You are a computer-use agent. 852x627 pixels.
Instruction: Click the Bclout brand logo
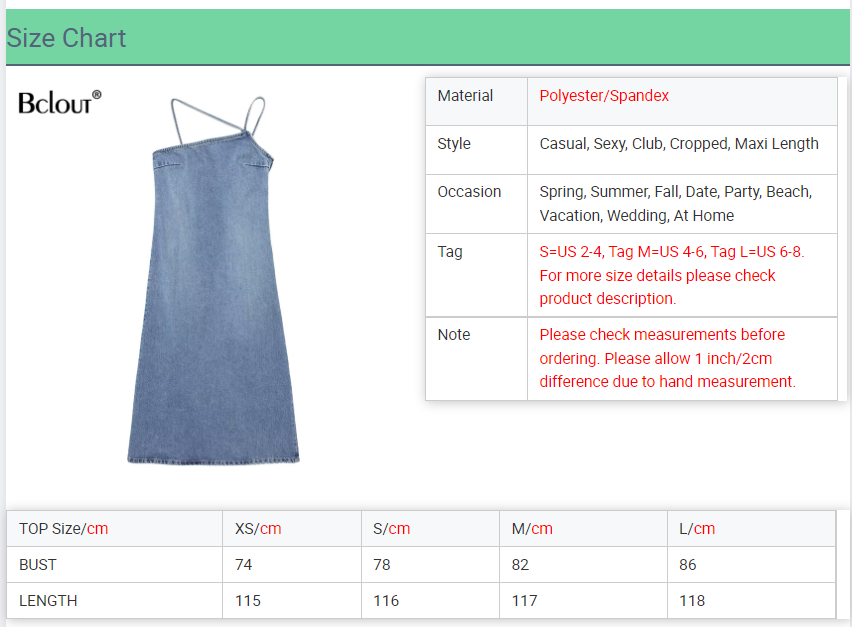click(x=59, y=102)
